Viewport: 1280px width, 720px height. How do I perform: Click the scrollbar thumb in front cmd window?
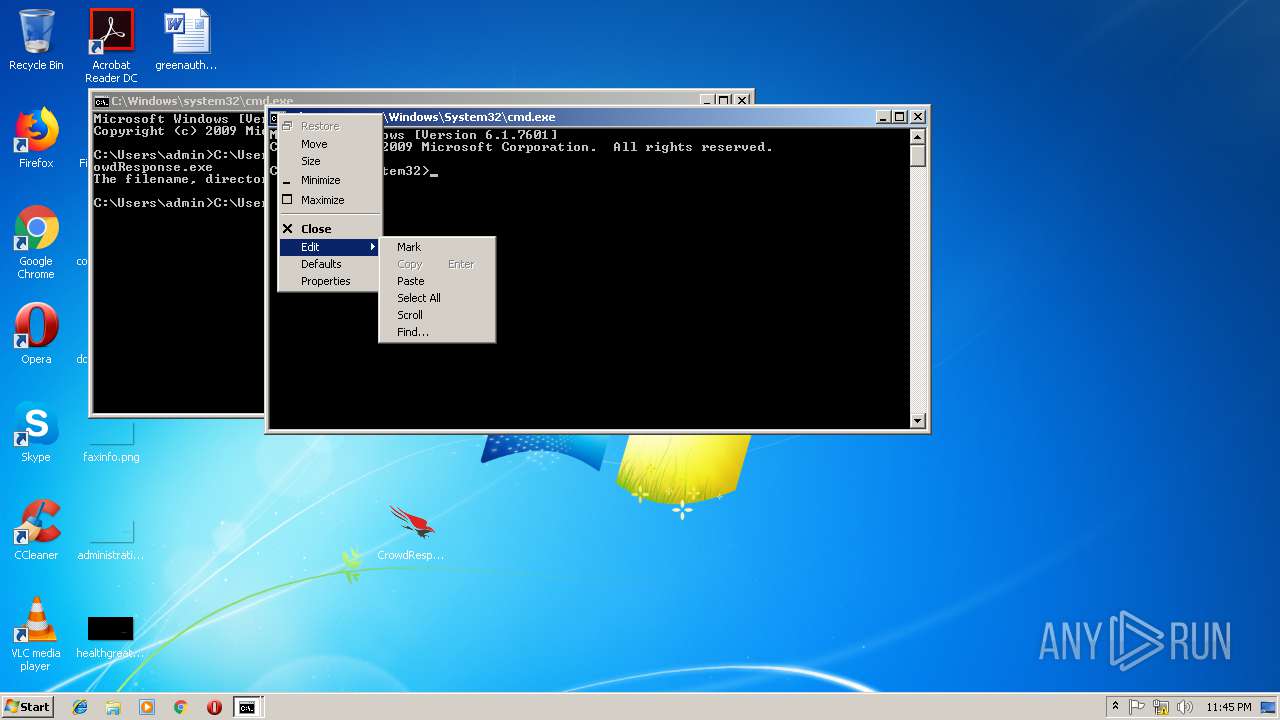918,156
